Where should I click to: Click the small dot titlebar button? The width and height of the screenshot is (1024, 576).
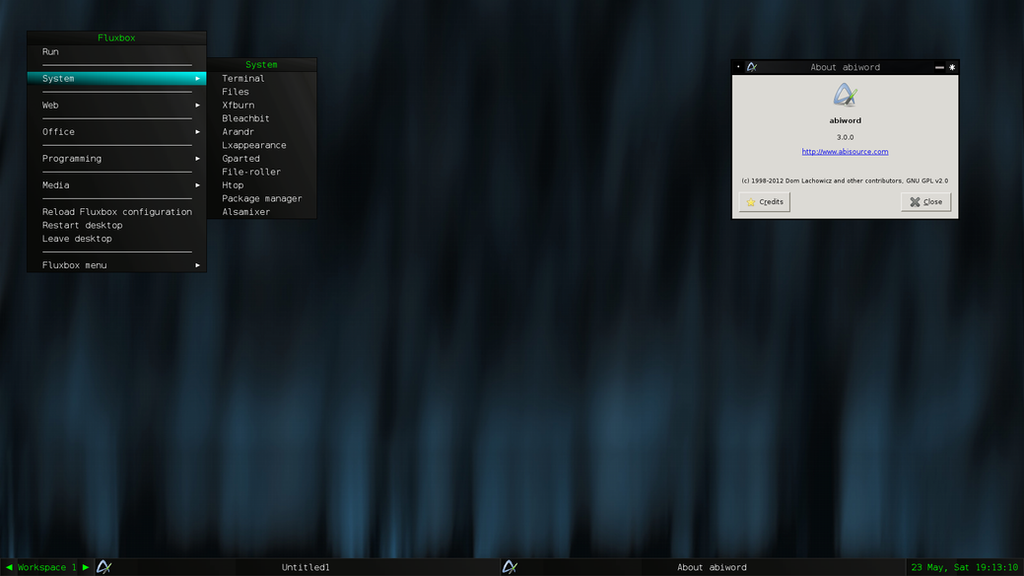point(738,67)
